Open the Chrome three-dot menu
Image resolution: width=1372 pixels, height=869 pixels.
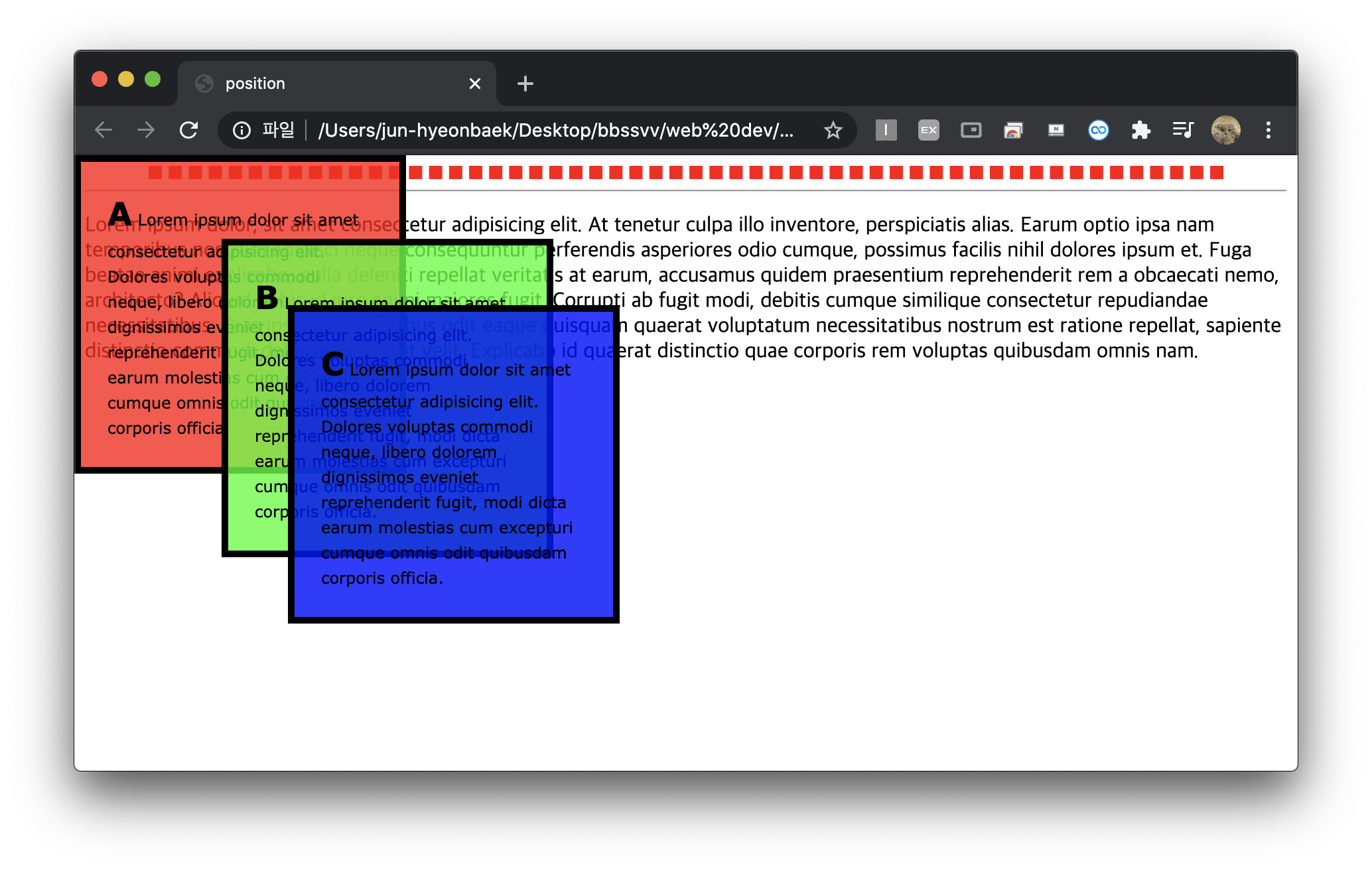(1268, 130)
